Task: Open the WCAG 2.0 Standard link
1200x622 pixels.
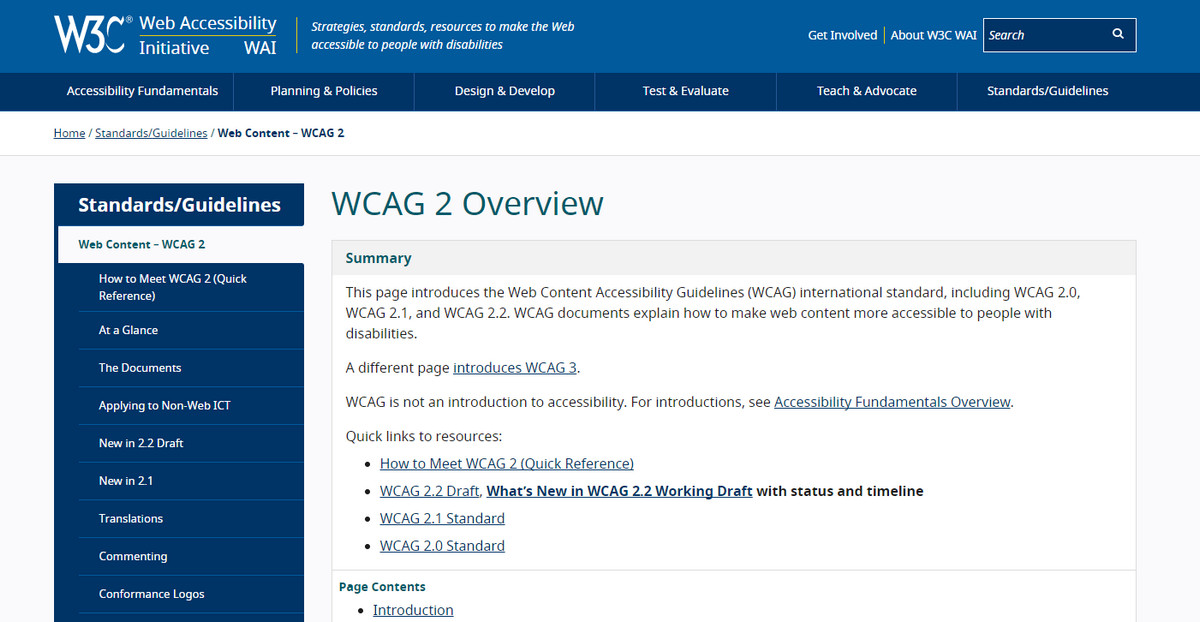Action: click(x=442, y=546)
